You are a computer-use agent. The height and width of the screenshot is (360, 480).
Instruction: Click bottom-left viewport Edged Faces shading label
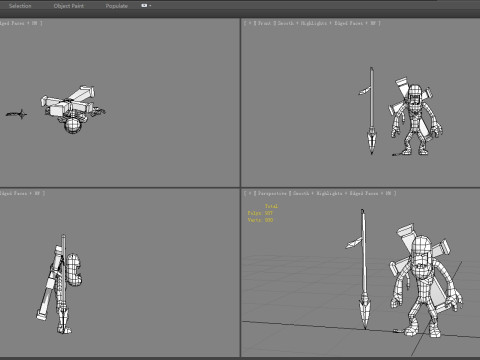pyautogui.click(x=13, y=193)
